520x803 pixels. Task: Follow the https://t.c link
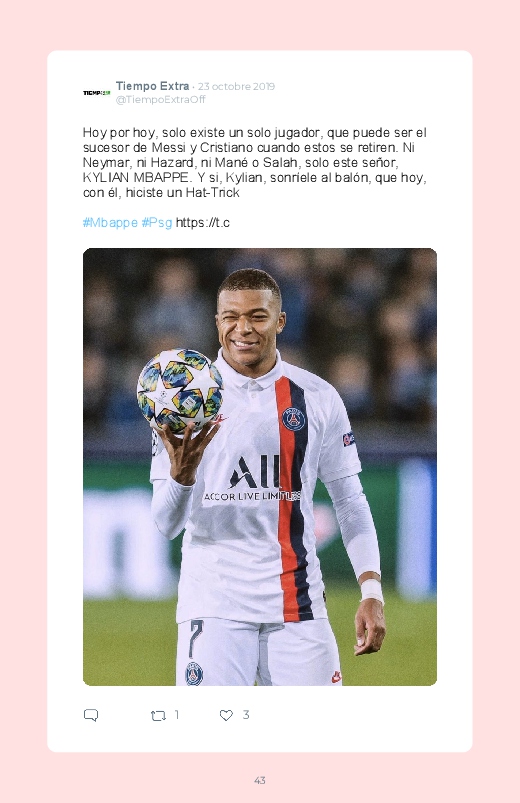pyautogui.click(x=203, y=223)
